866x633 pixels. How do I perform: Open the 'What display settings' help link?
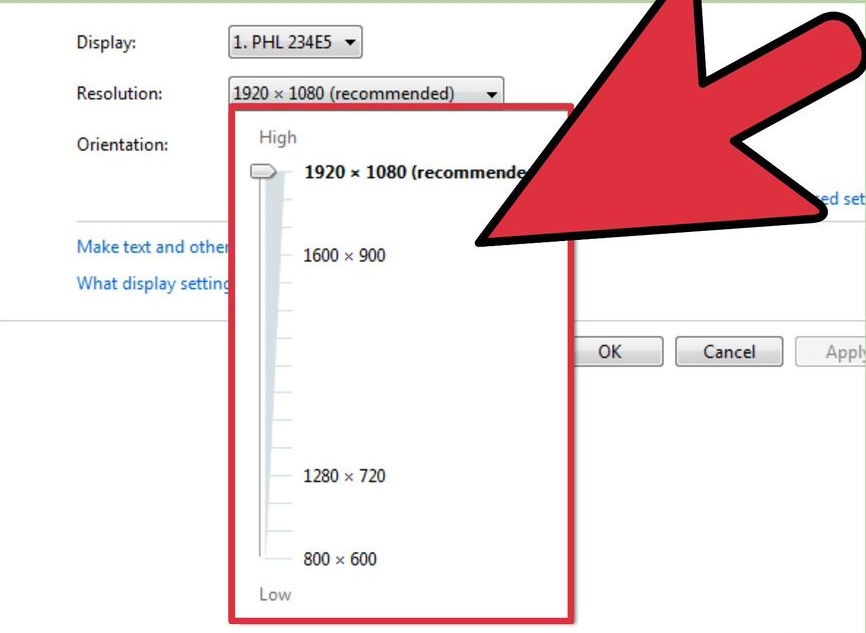click(x=152, y=283)
